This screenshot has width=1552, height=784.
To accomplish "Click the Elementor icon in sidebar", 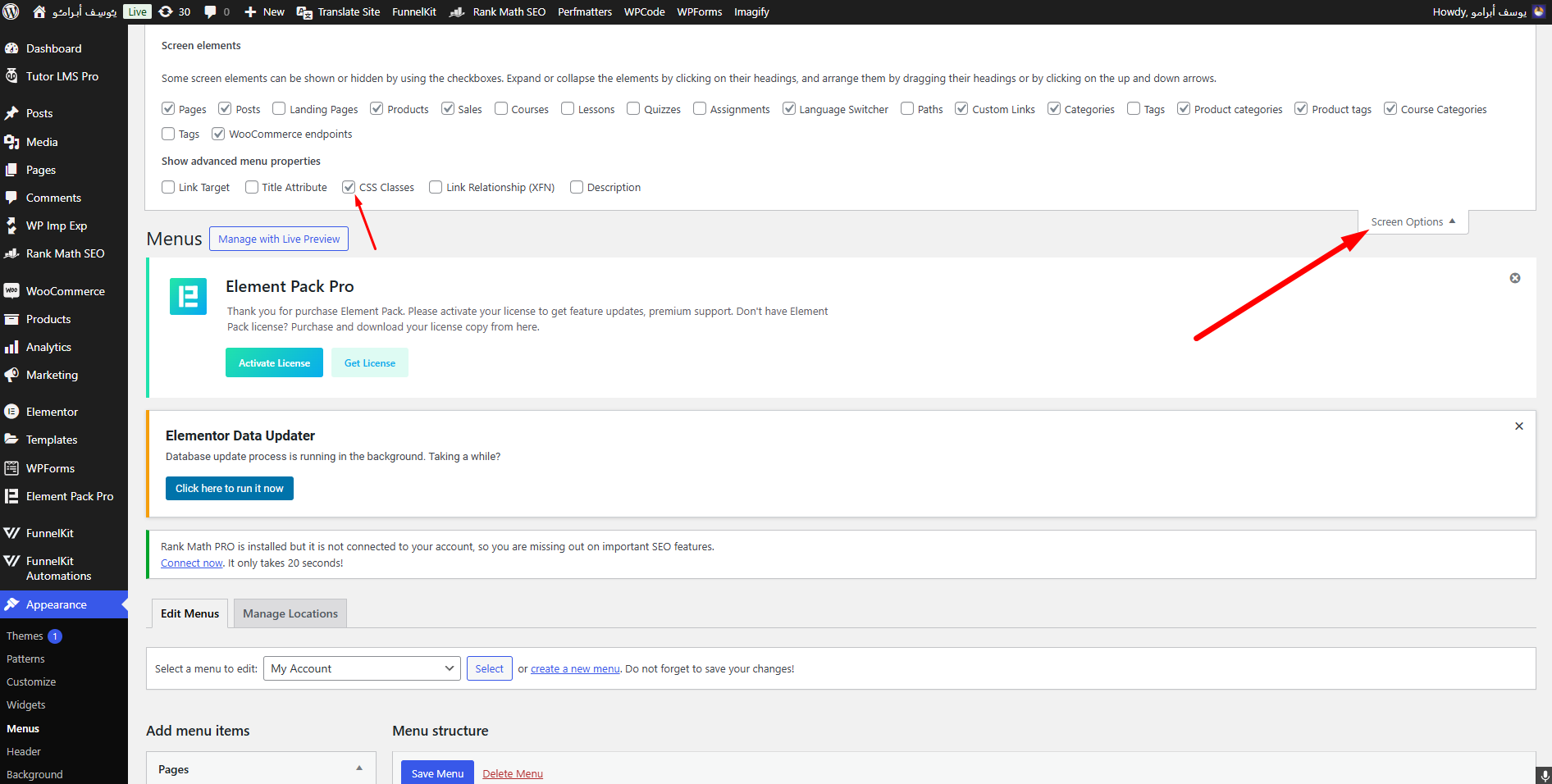I will click(x=11, y=412).
